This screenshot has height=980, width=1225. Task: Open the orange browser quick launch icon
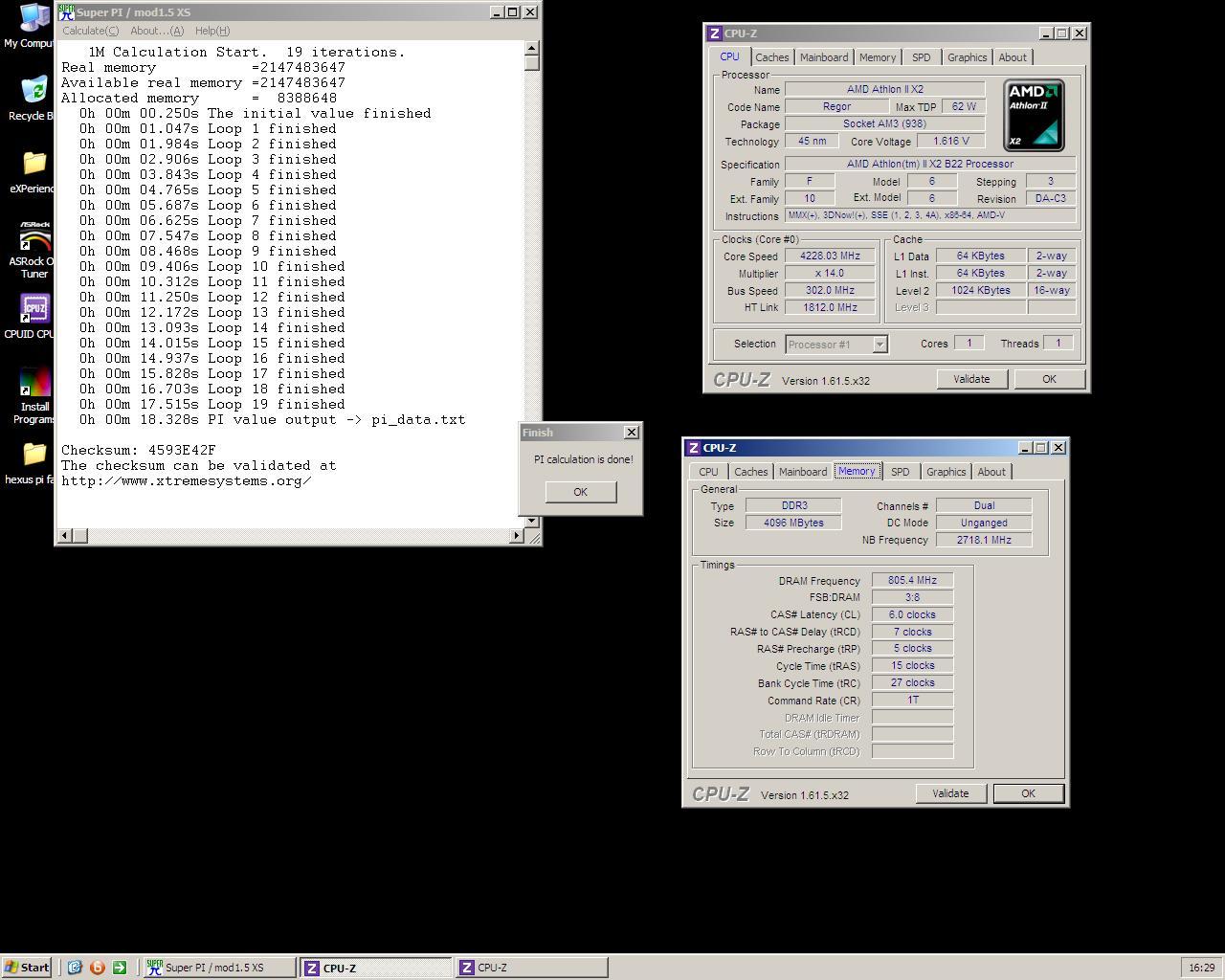(x=97, y=968)
